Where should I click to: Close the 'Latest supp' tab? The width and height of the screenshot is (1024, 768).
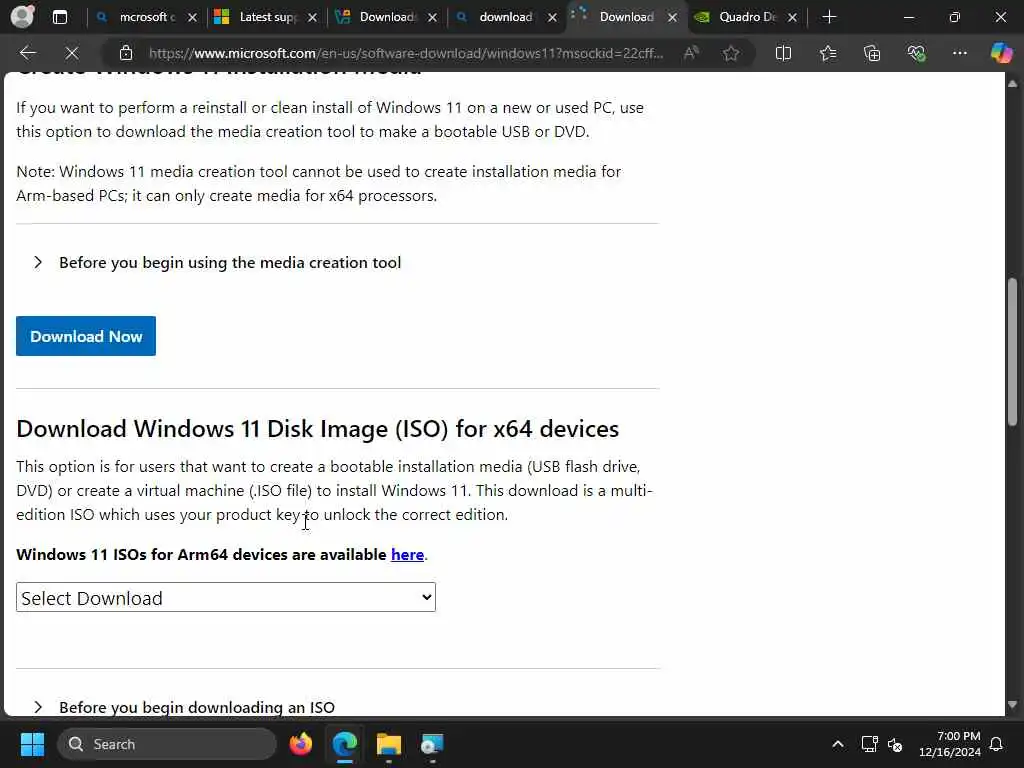pyautogui.click(x=312, y=18)
